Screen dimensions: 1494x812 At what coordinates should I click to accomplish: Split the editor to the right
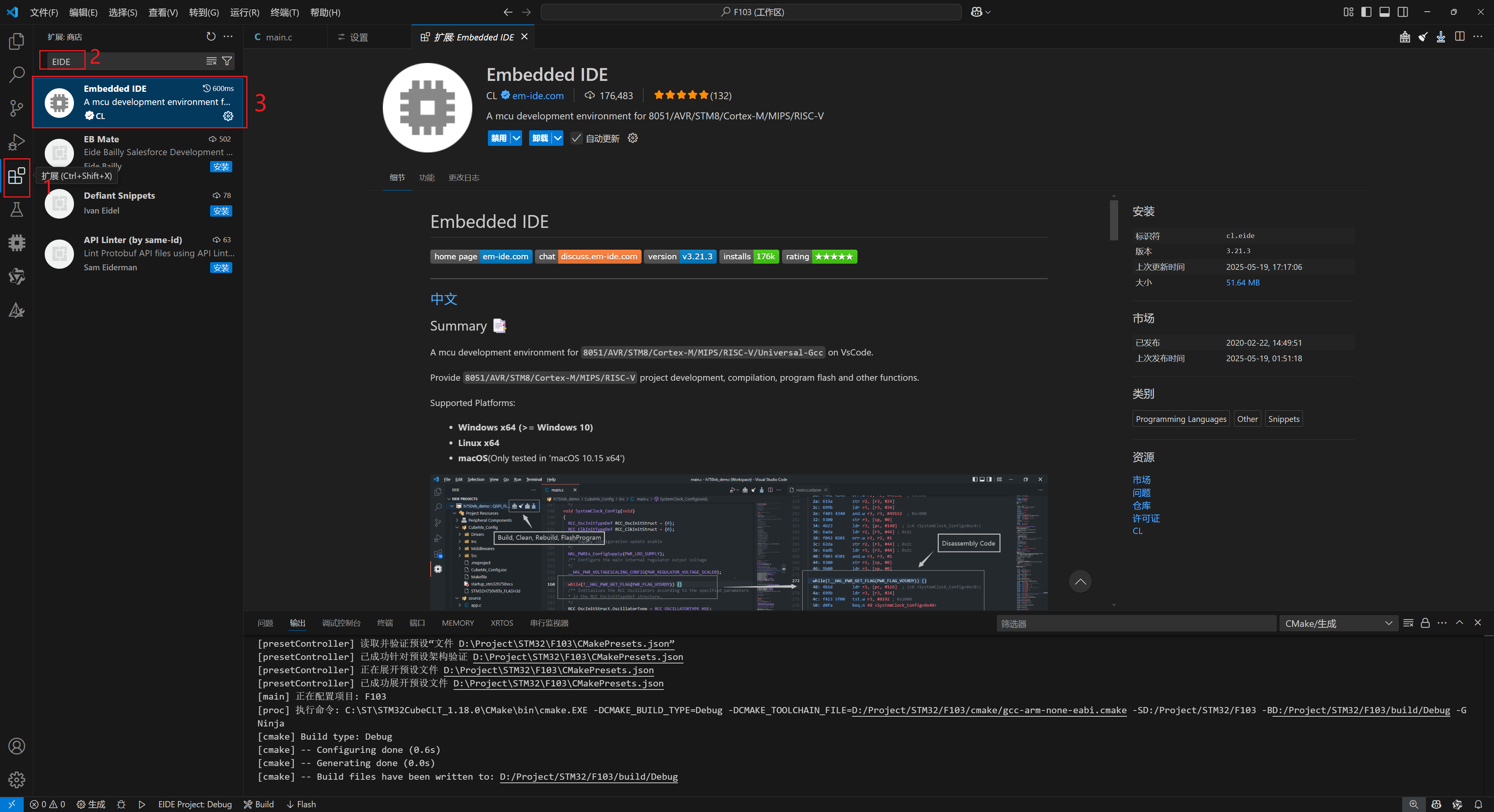[1460, 37]
